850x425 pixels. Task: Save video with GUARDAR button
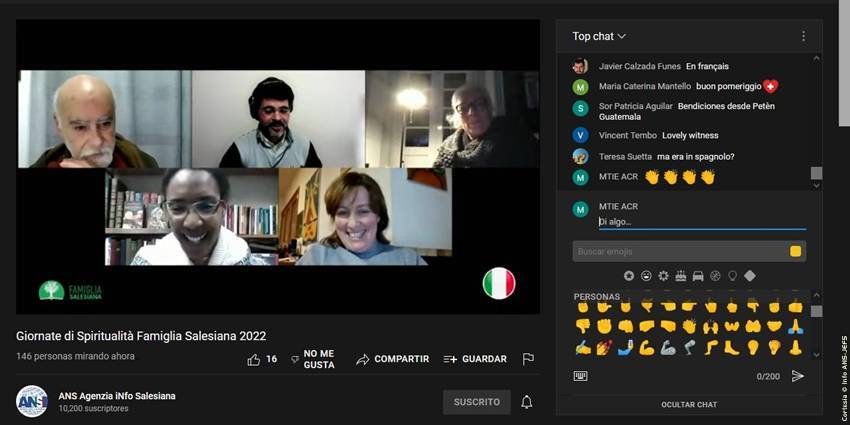(x=475, y=359)
